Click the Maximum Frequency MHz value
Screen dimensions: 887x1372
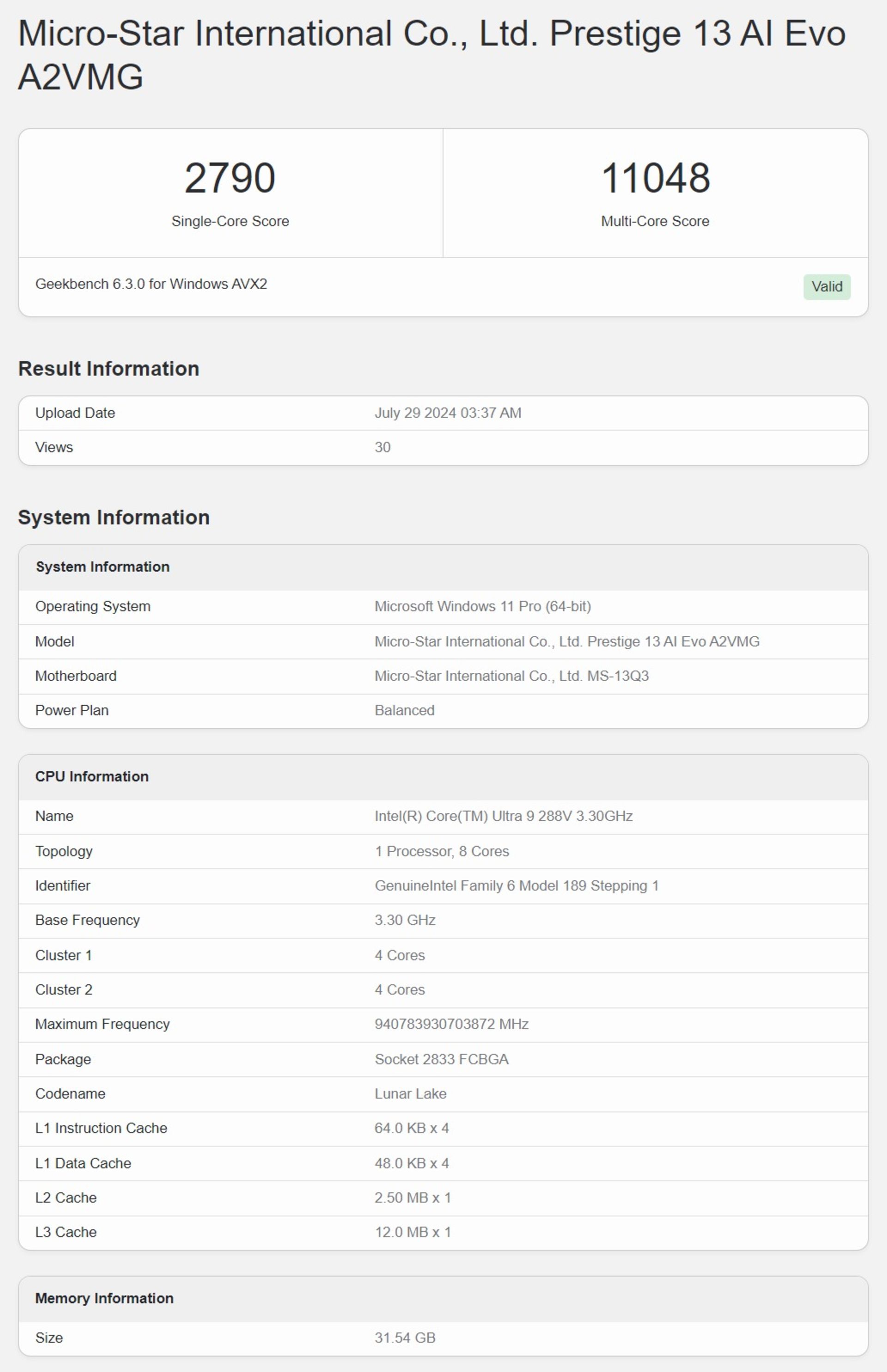(x=451, y=1024)
